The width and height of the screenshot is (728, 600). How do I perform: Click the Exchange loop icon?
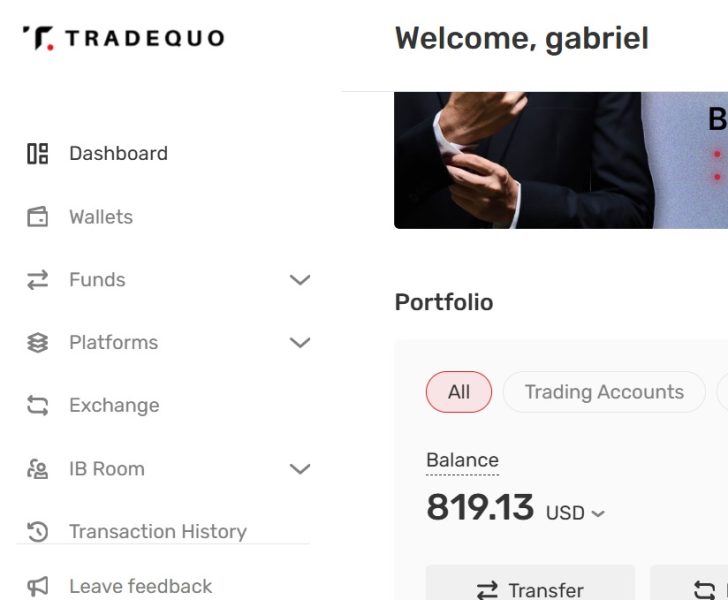pyautogui.click(x=38, y=406)
